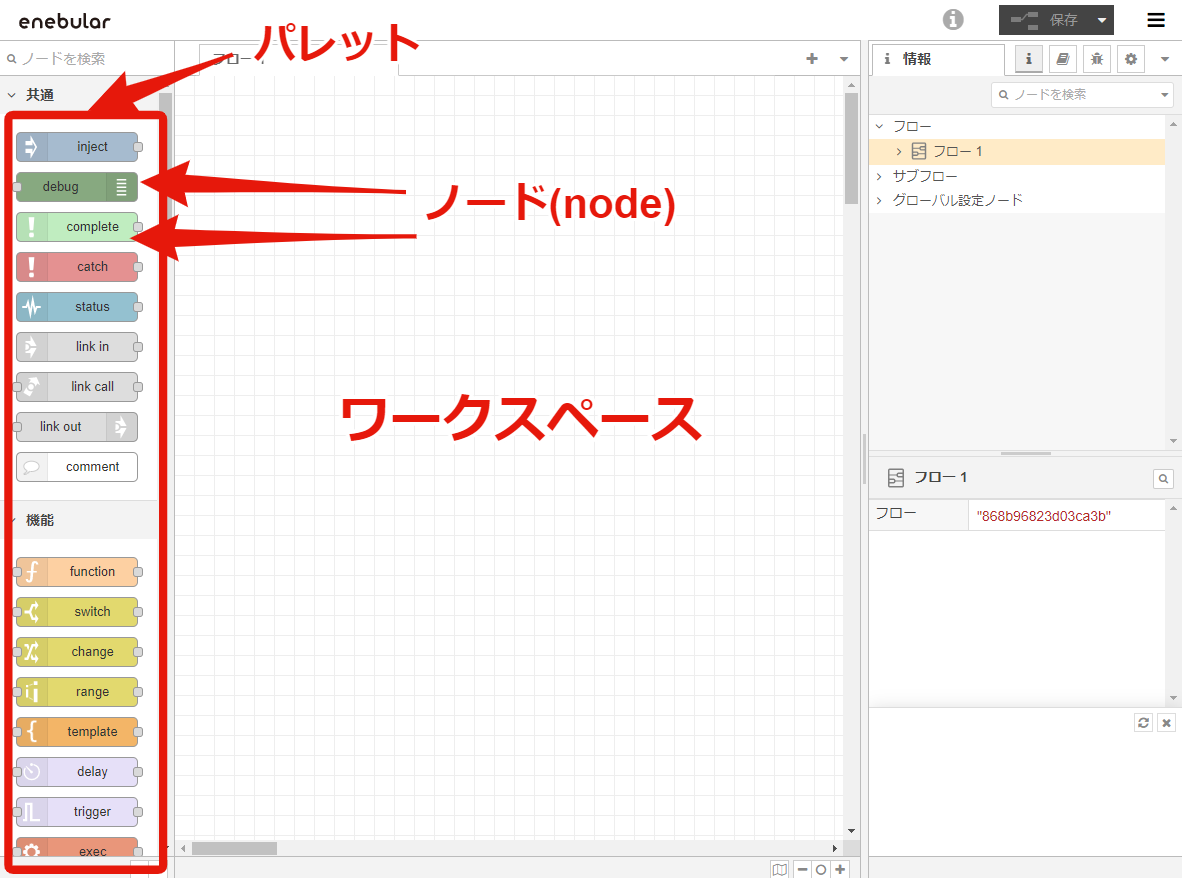
Task: Open the info search options dropdown
Action: [1165, 95]
